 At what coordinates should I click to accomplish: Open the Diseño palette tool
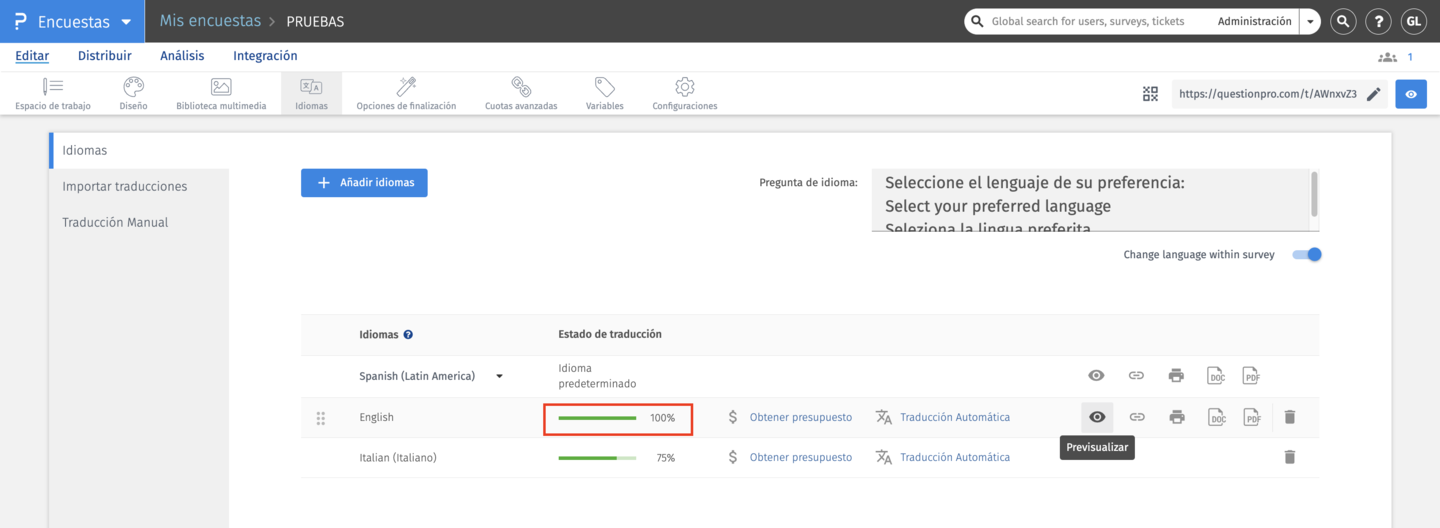point(133,92)
